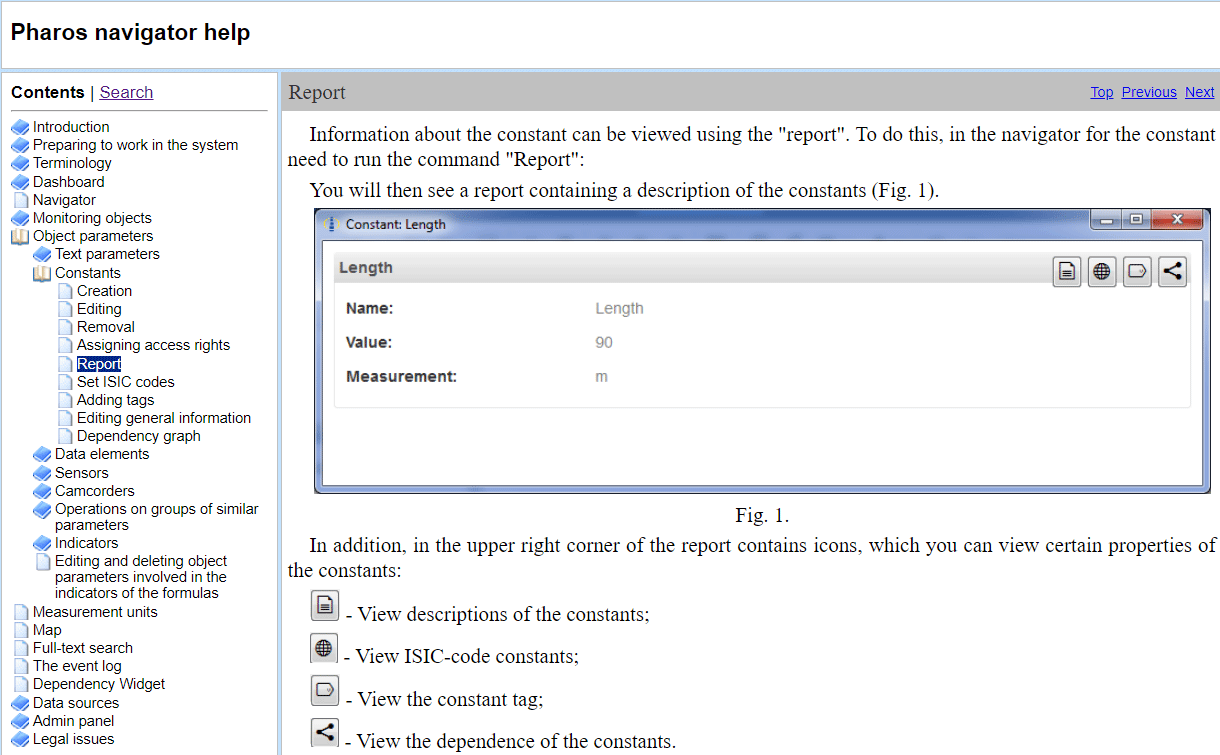Click the tag icon in the Length report header
The width and height of the screenshot is (1220, 755).
pos(1137,271)
